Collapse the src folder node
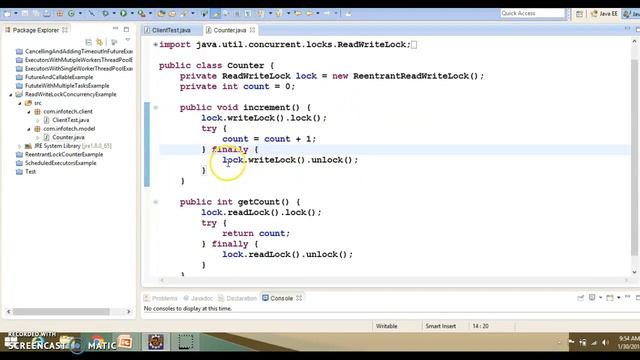640x360 pixels. click(20, 103)
